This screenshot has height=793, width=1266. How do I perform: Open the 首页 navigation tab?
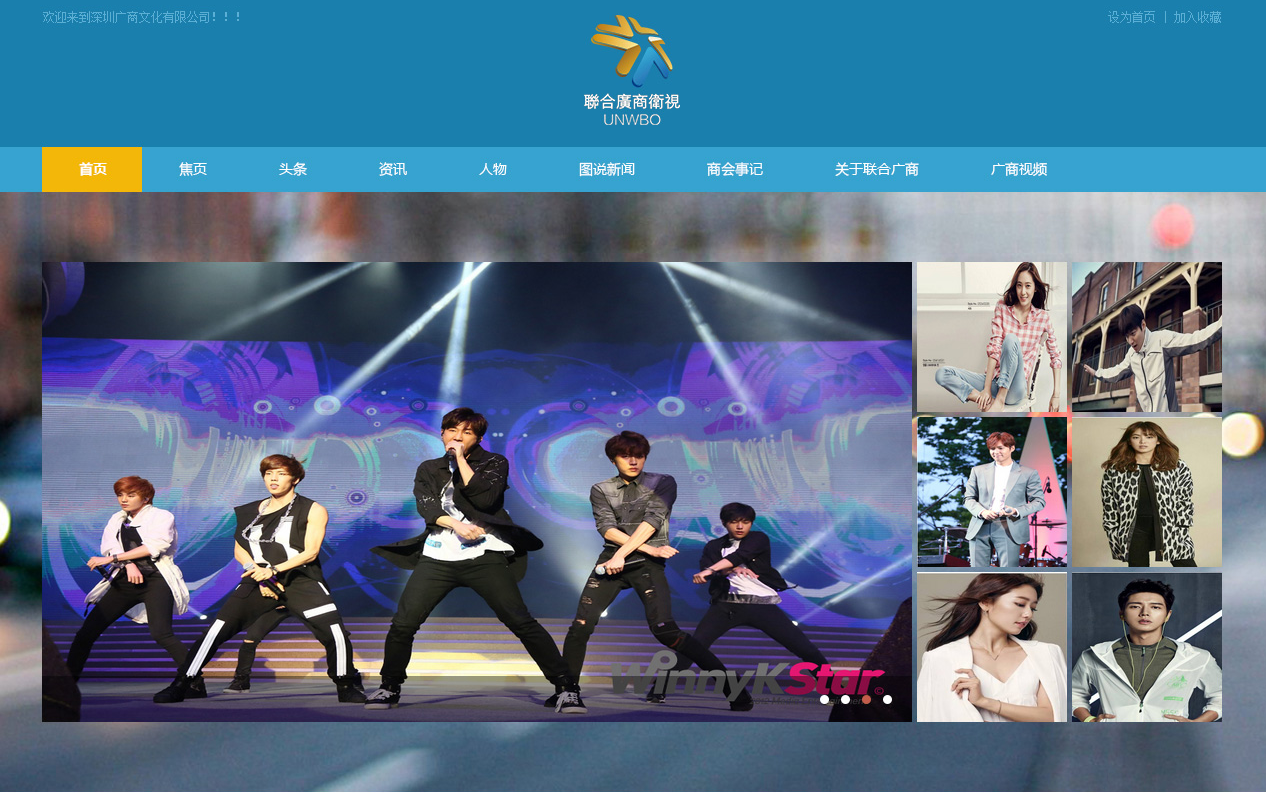(x=92, y=169)
